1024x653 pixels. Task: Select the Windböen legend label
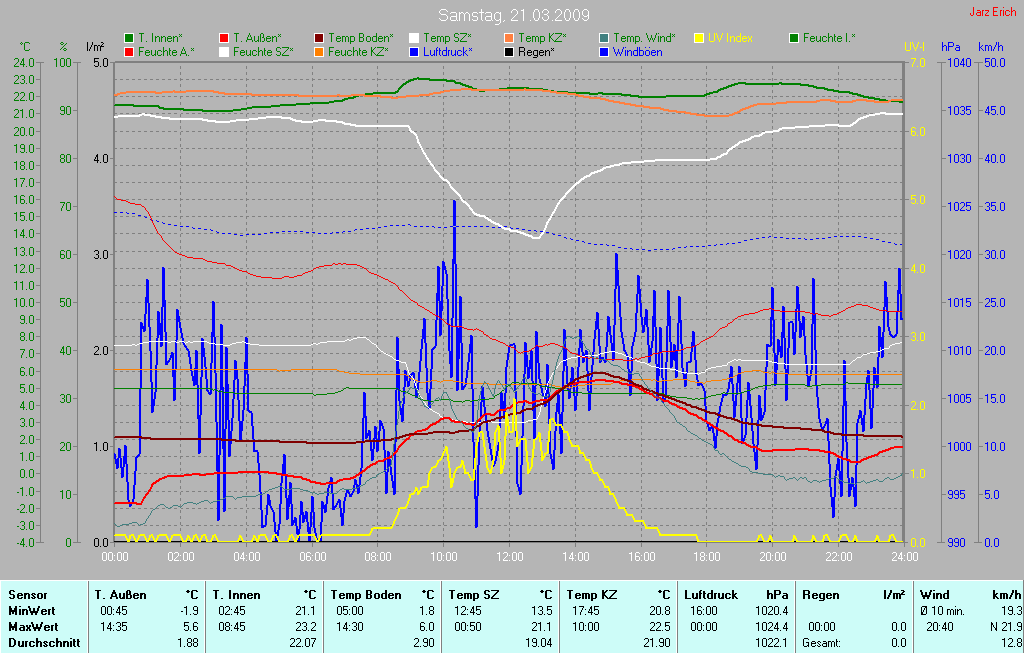click(638, 52)
